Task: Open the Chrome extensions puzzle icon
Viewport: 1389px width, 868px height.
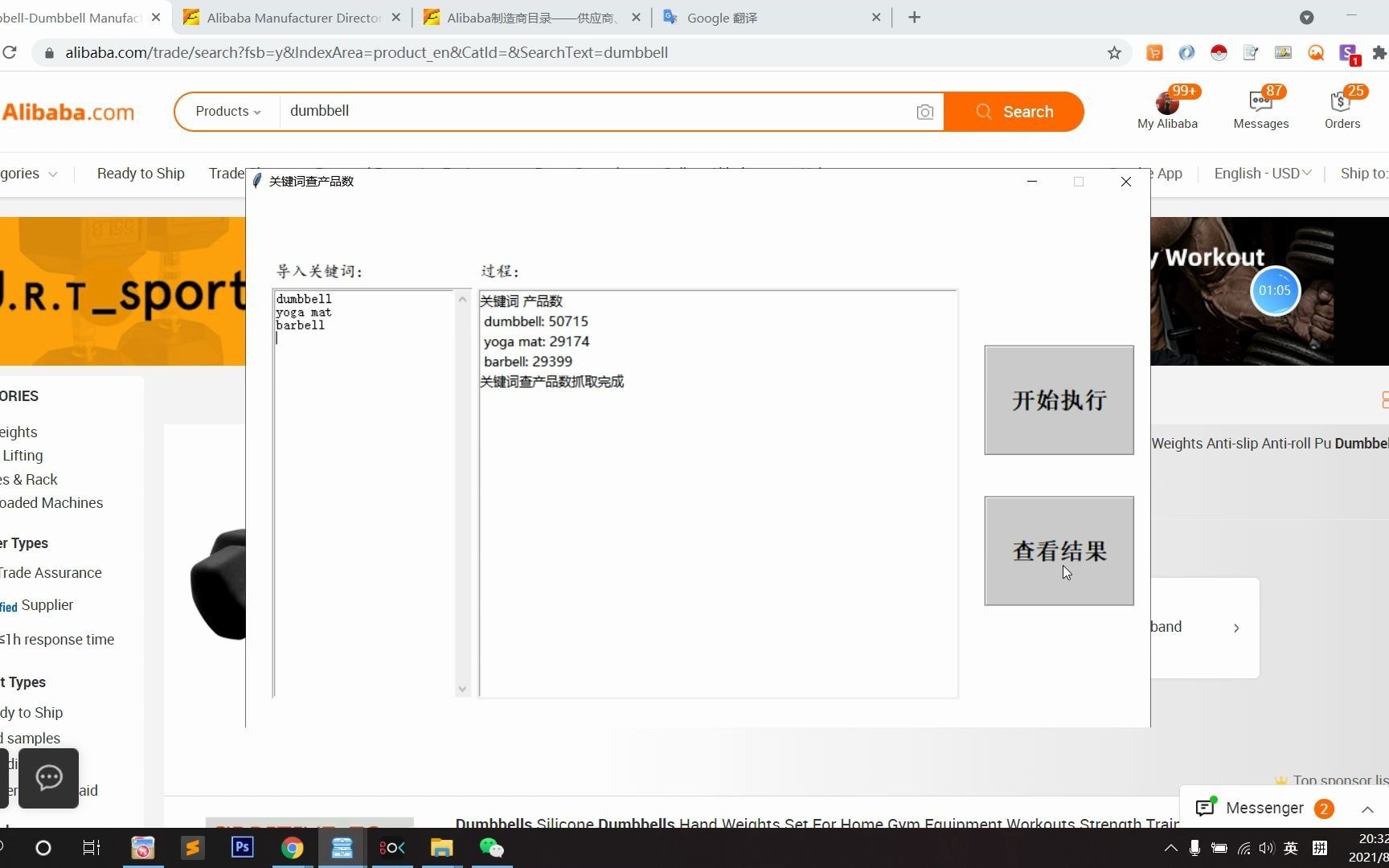Action: (1379, 53)
